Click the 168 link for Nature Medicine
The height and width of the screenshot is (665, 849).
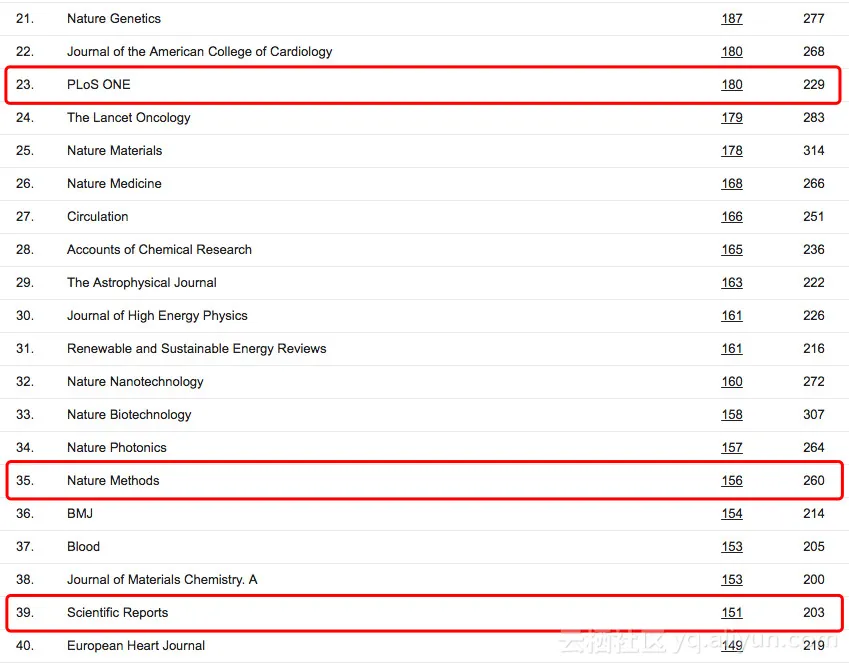(732, 184)
